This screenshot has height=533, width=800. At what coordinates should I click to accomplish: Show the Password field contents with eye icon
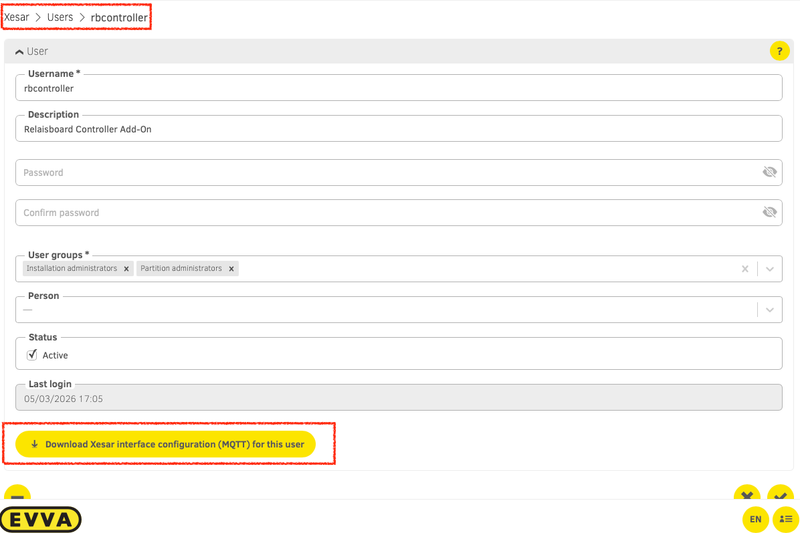coord(769,172)
